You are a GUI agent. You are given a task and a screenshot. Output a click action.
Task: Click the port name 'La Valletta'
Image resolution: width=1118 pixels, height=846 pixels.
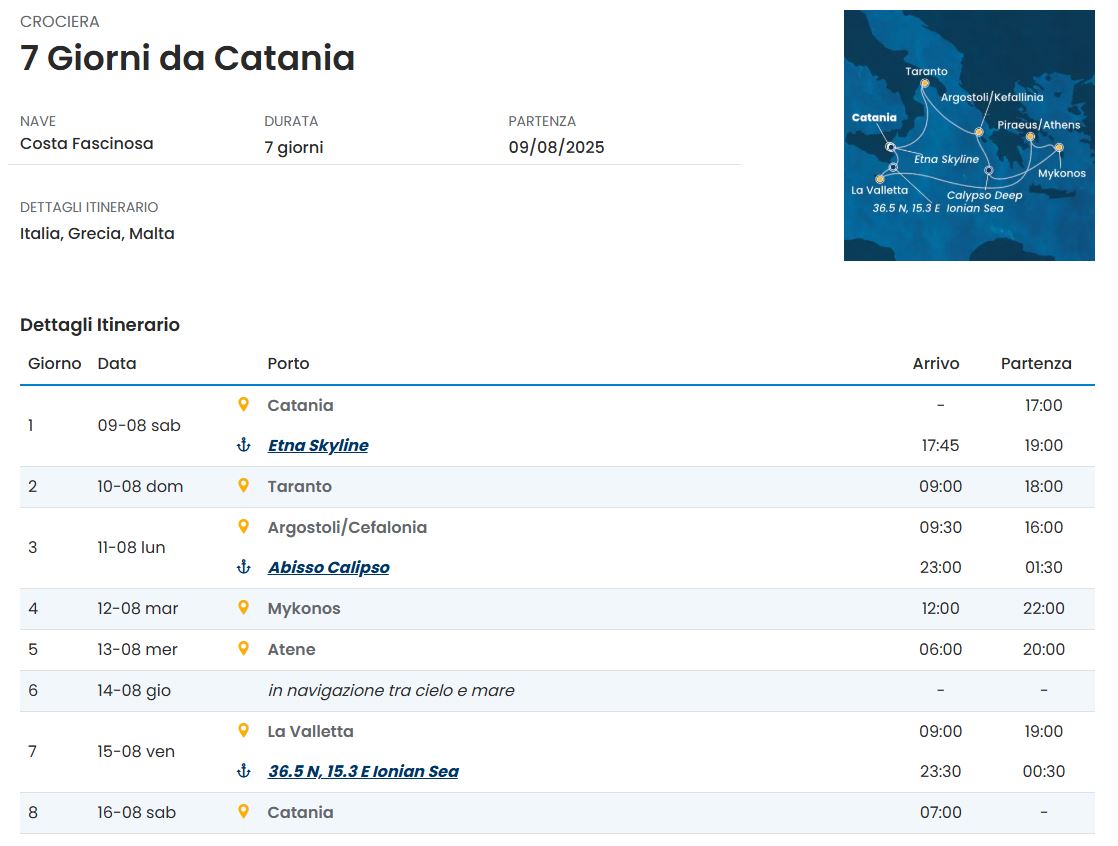coord(310,731)
